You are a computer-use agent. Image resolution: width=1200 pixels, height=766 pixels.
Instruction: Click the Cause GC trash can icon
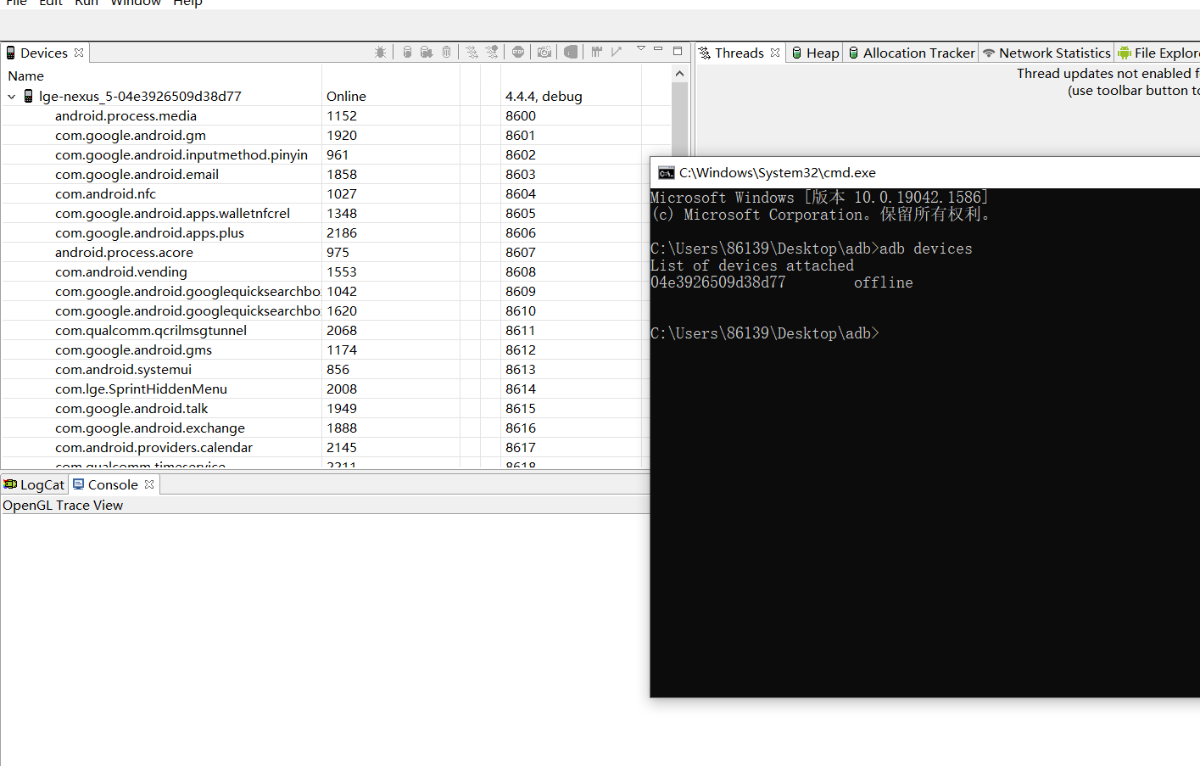(x=446, y=52)
